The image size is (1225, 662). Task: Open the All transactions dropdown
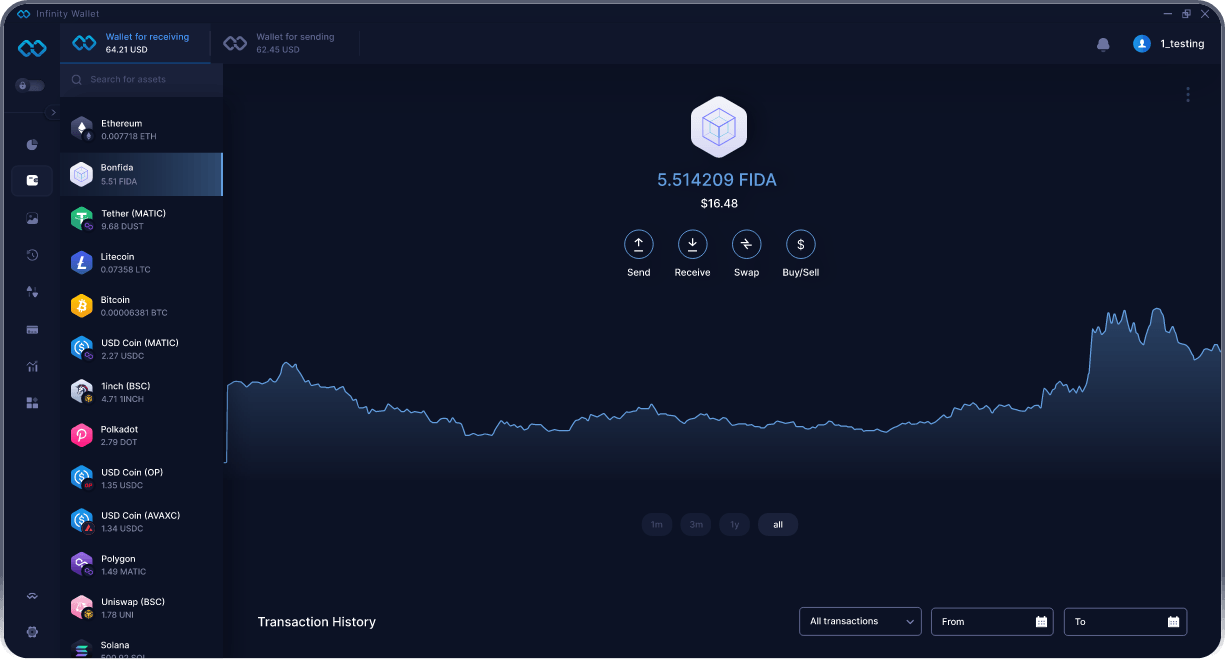pos(860,621)
